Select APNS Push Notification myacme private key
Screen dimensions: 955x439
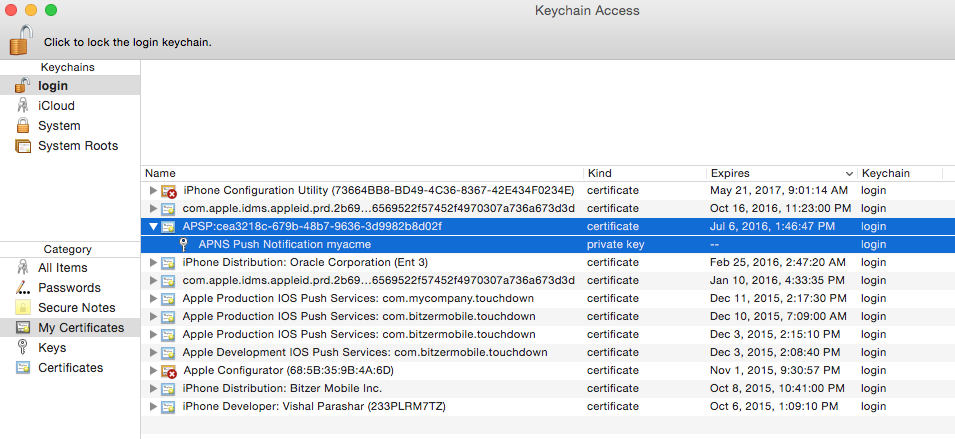(x=284, y=244)
